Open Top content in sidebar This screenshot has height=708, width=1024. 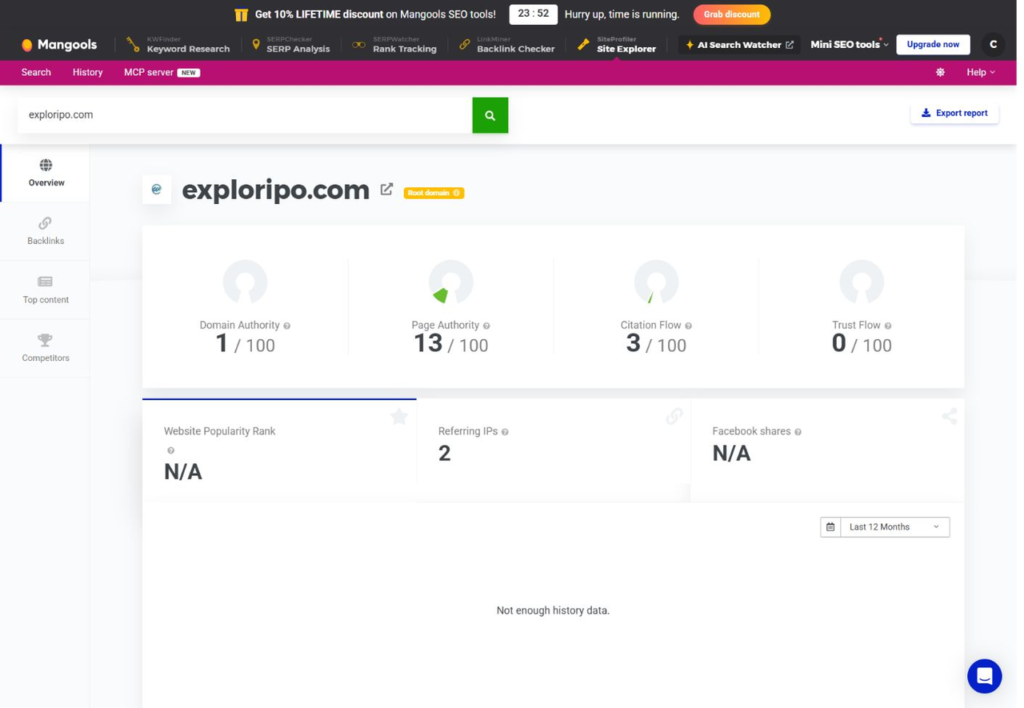tap(46, 290)
